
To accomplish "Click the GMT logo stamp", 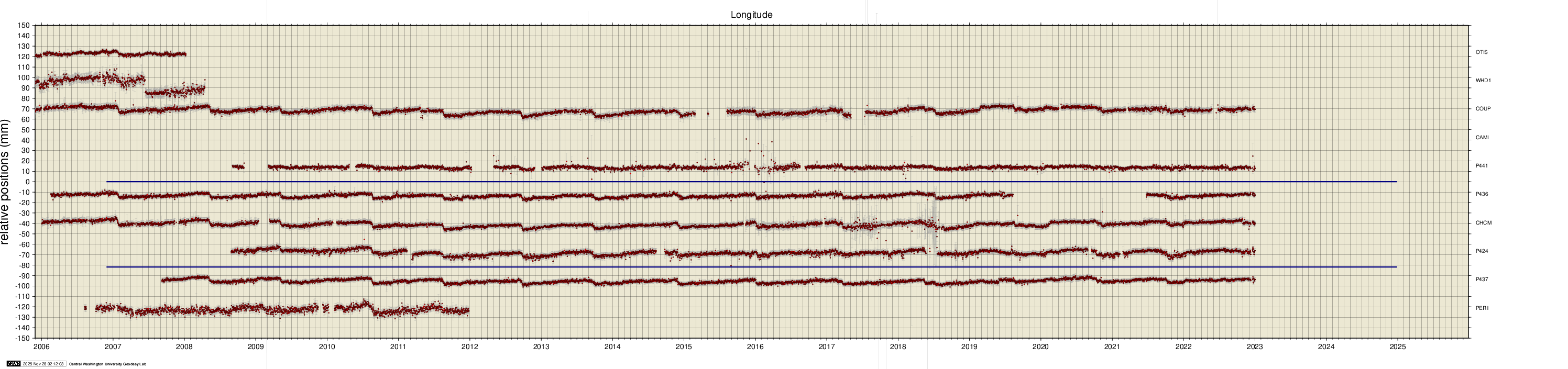I will click(14, 364).
